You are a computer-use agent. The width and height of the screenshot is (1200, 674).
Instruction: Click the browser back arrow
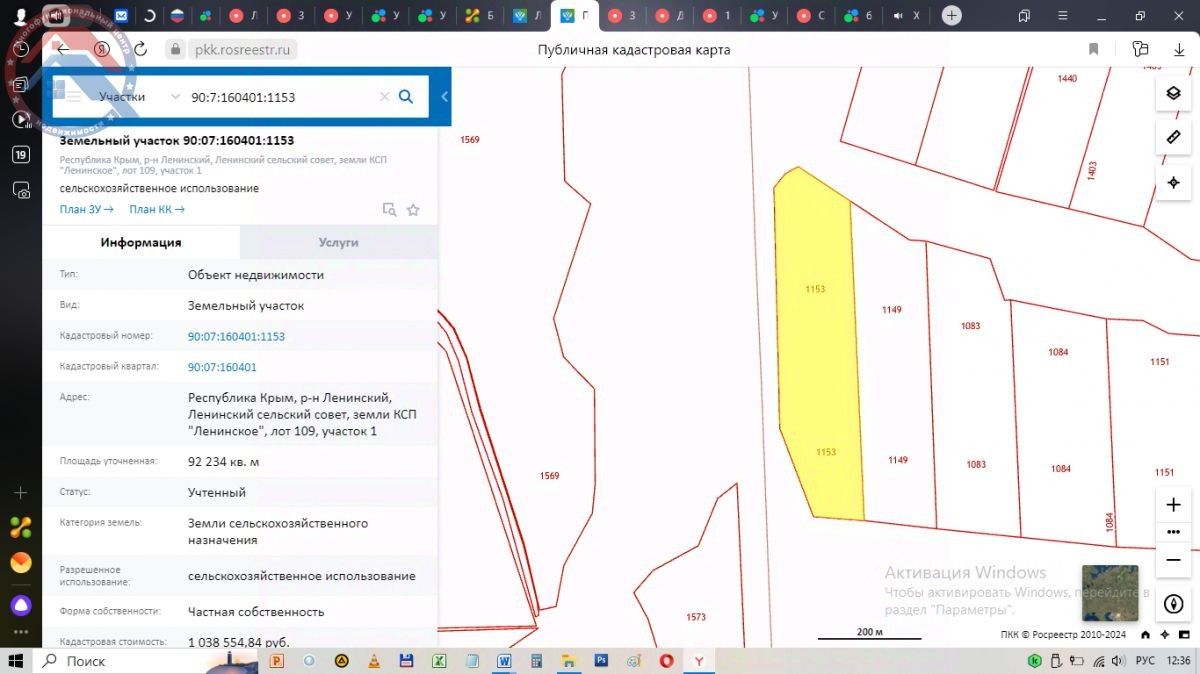click(64, 49)
